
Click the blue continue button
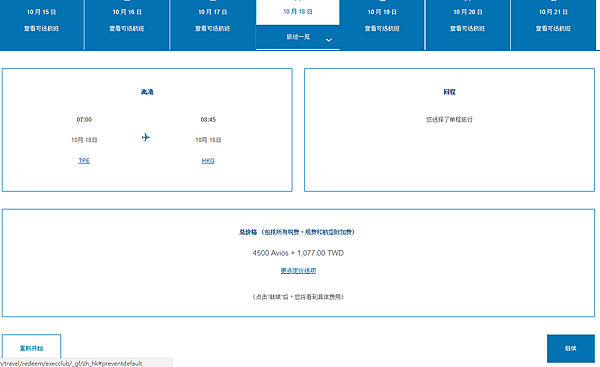point(571,348)
